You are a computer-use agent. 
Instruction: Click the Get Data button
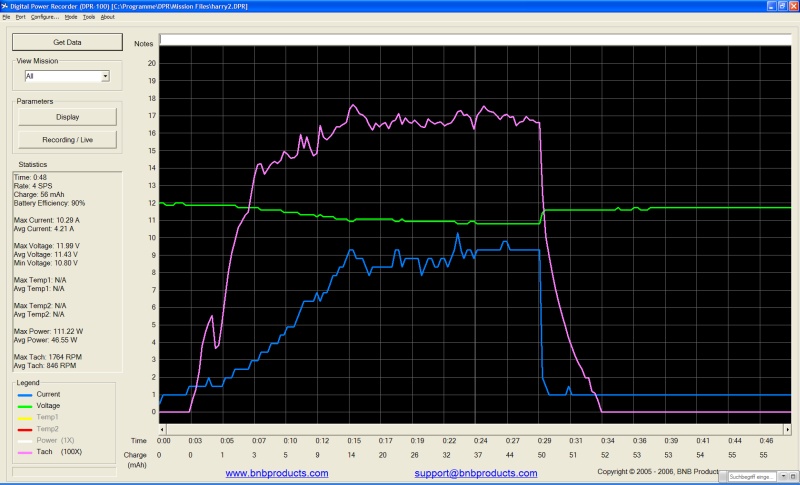(x=67, y=42)
